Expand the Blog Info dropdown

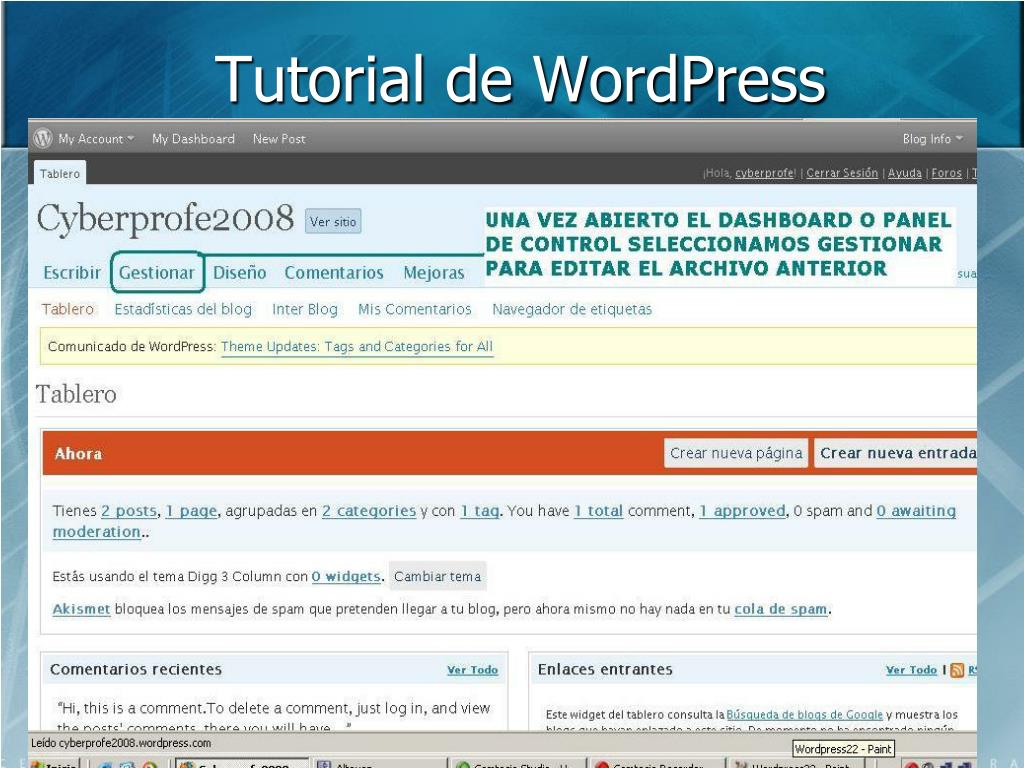click(933, 138)
